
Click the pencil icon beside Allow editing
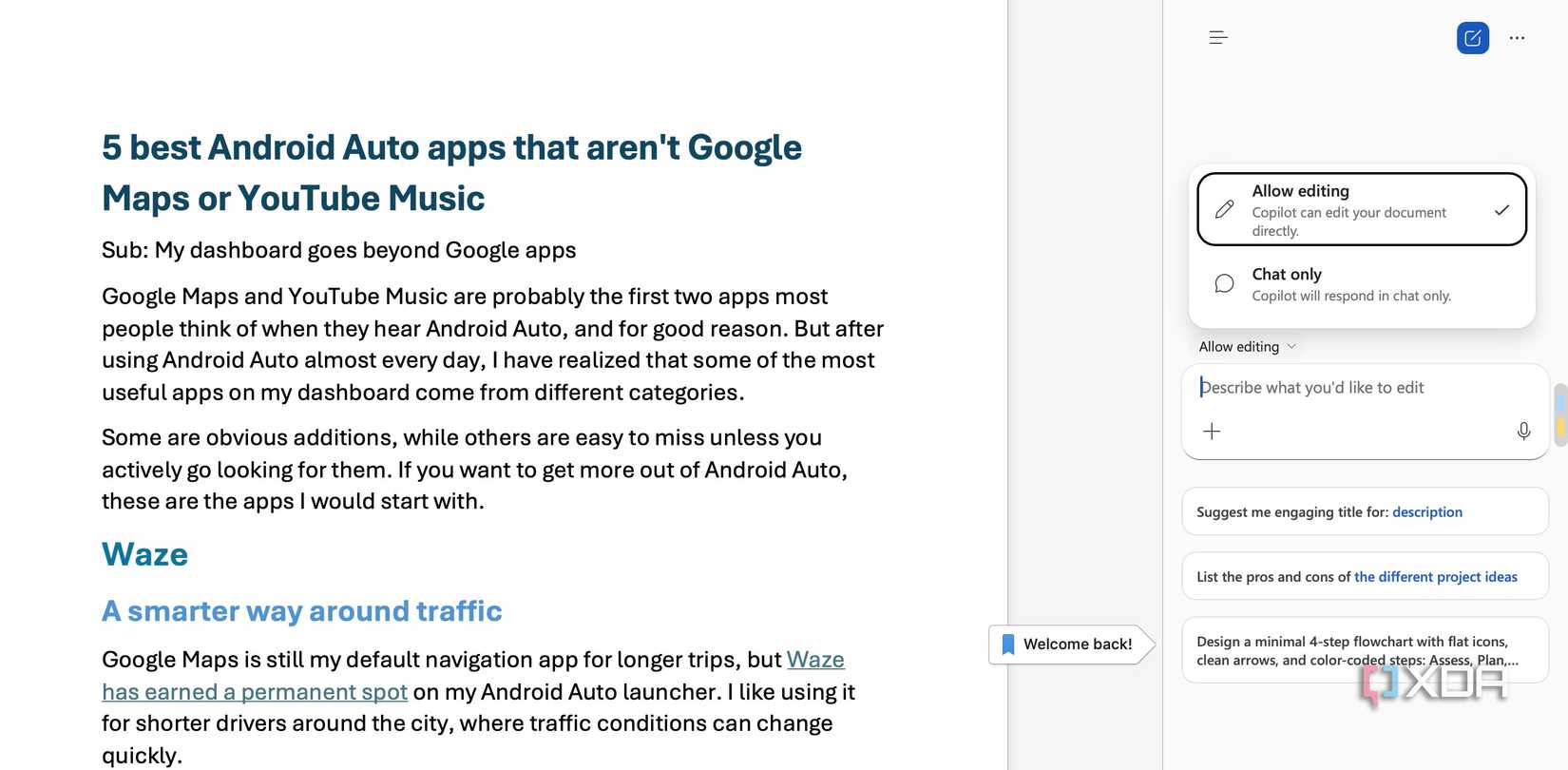[1225, 209]
